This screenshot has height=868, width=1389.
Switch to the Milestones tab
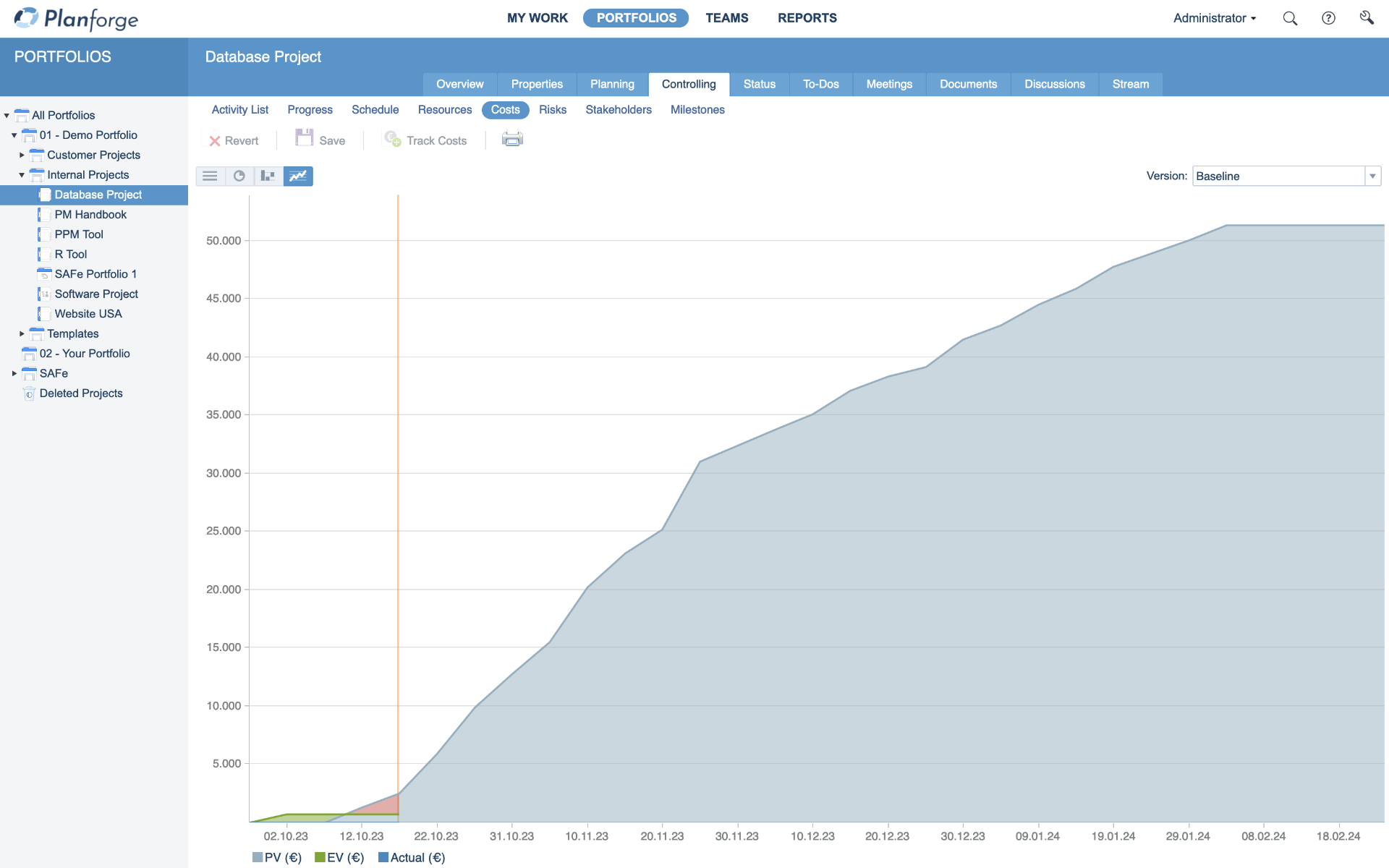(698, 110)
